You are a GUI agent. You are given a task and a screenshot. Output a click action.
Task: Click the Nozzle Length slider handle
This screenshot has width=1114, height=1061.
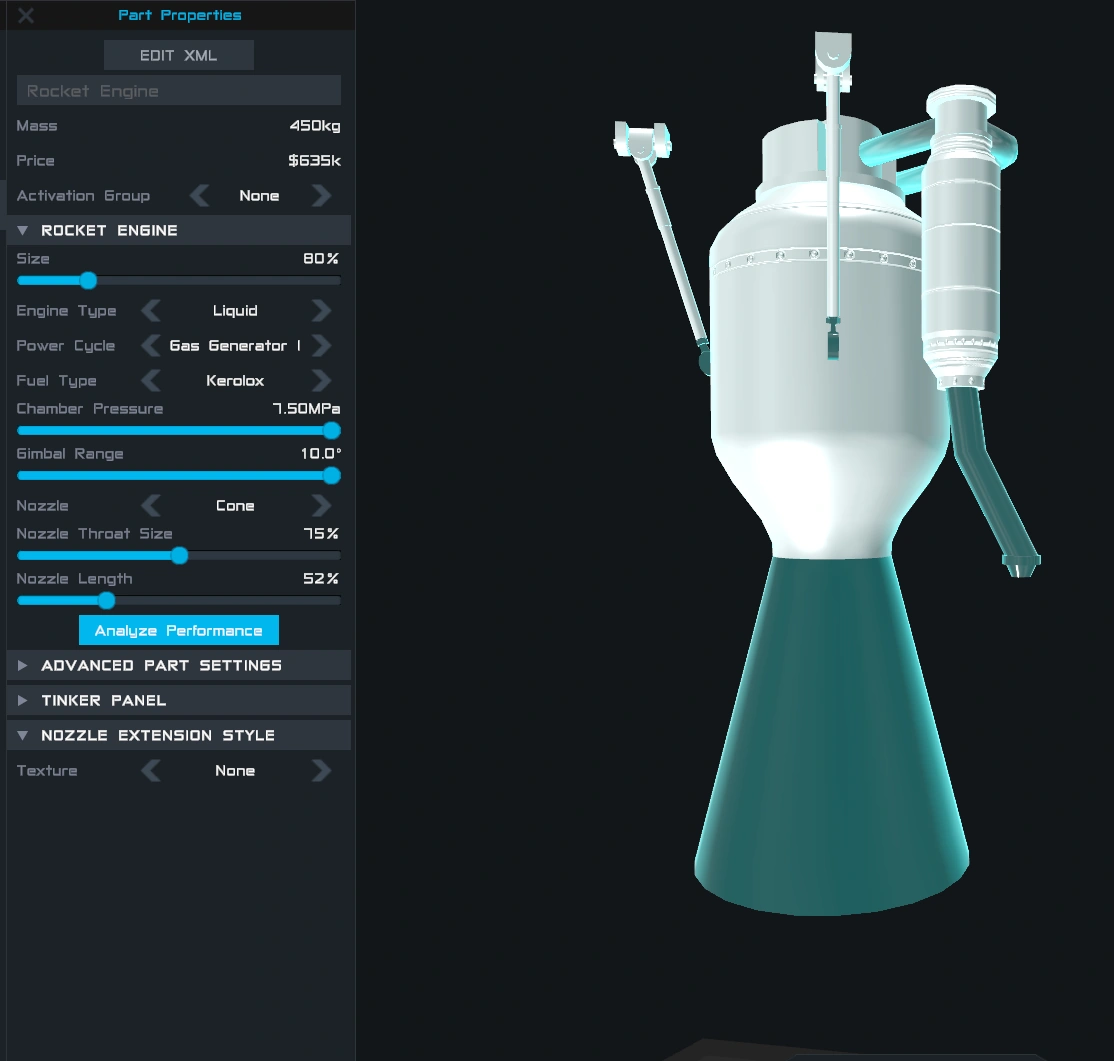point(107,601)
